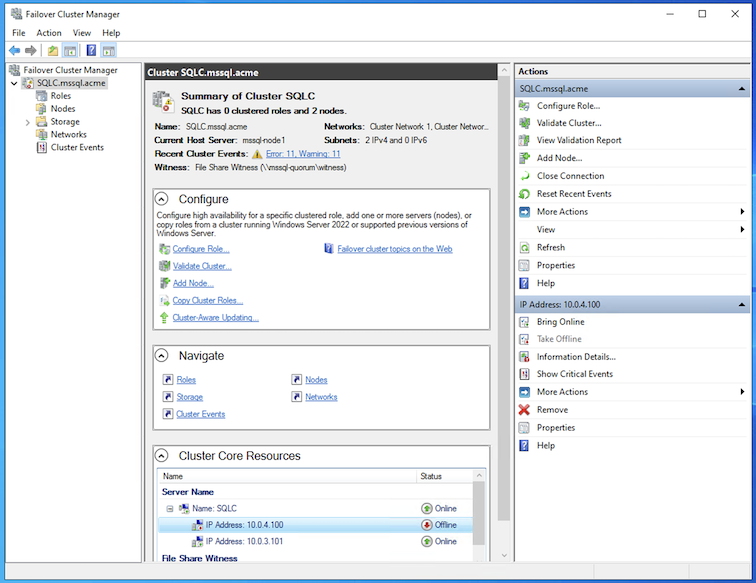
Task: Click the Forward arrow toolbar icon
Action: pos(31,50)
